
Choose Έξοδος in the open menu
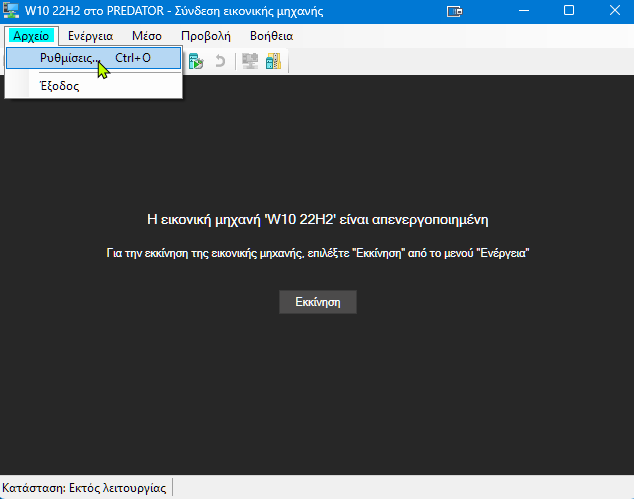coord(93,86)
